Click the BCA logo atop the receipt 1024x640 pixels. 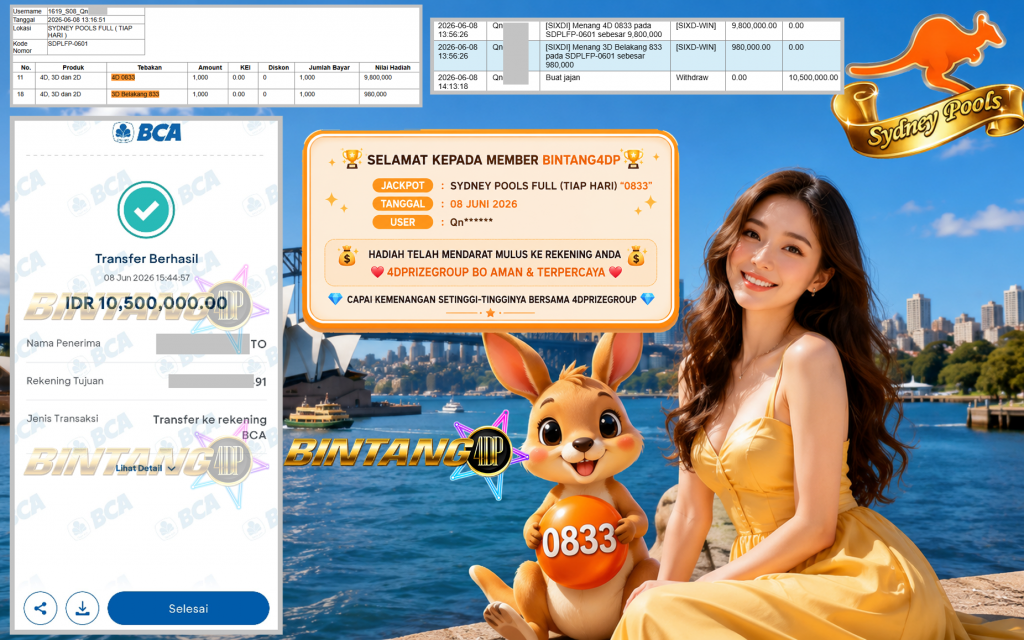pyautogui.click(x=146, y=133)
